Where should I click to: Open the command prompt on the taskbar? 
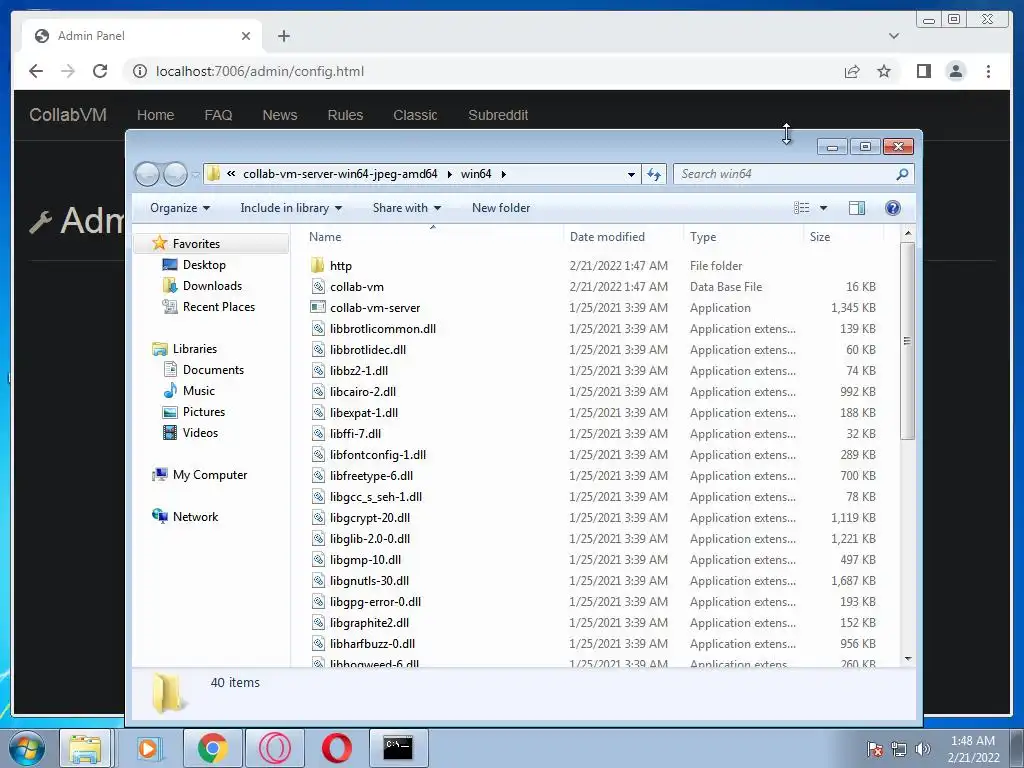398,748
